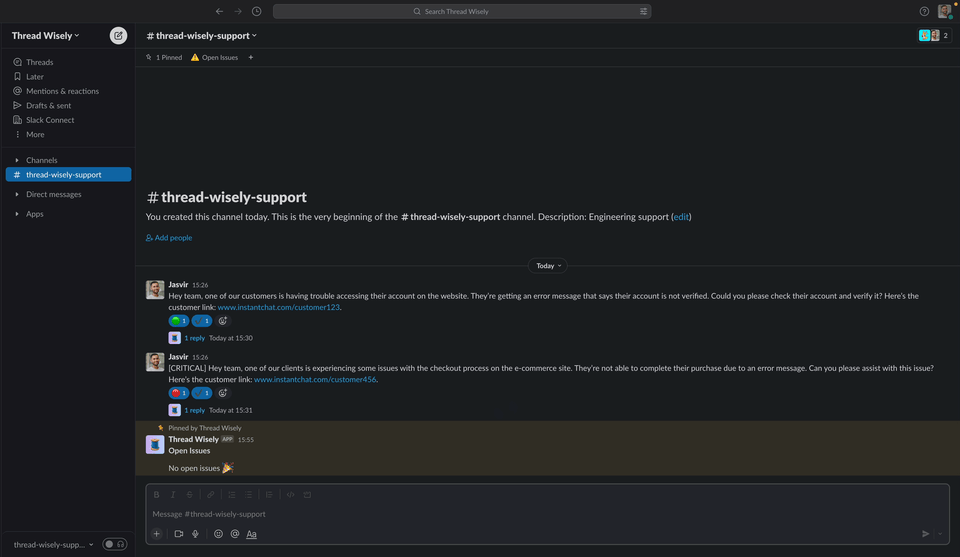This screenshot has height=557, width=960.
Task: Toggle italic formatting in composer
Action: (173, 495)
